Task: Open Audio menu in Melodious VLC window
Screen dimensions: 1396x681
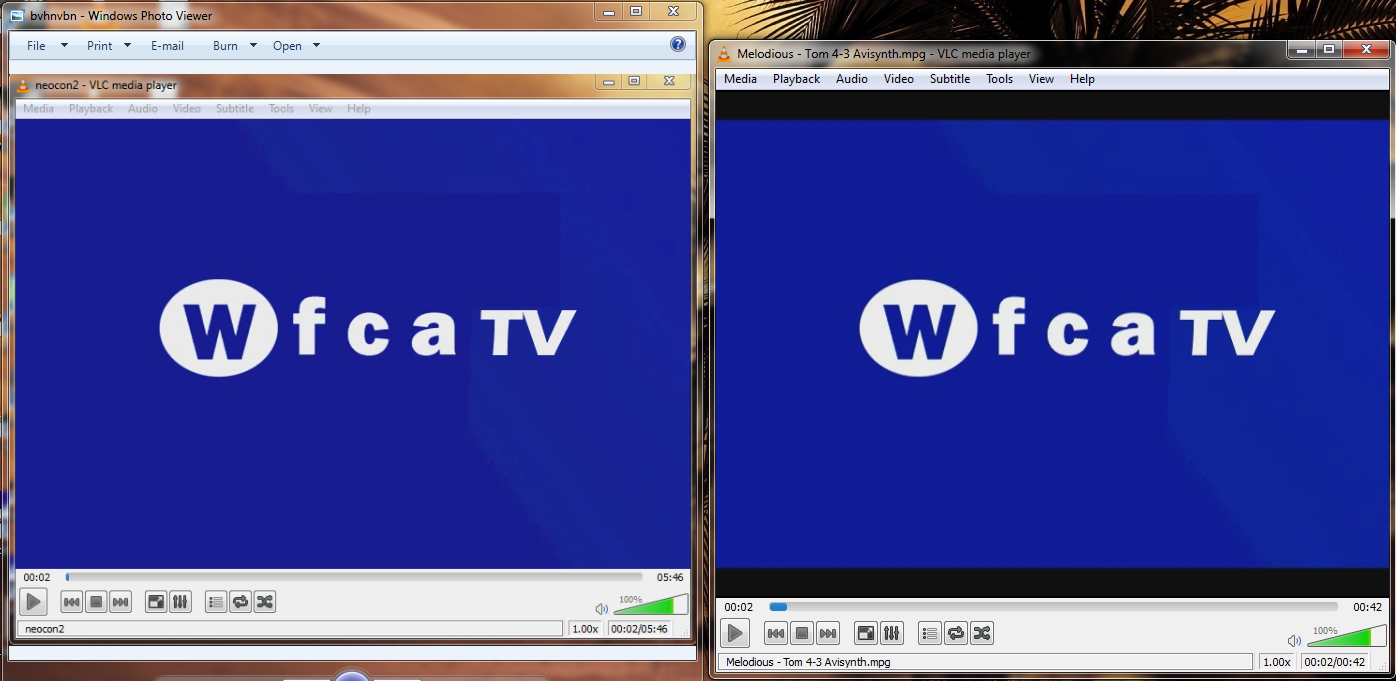Action: coord(852,79)
